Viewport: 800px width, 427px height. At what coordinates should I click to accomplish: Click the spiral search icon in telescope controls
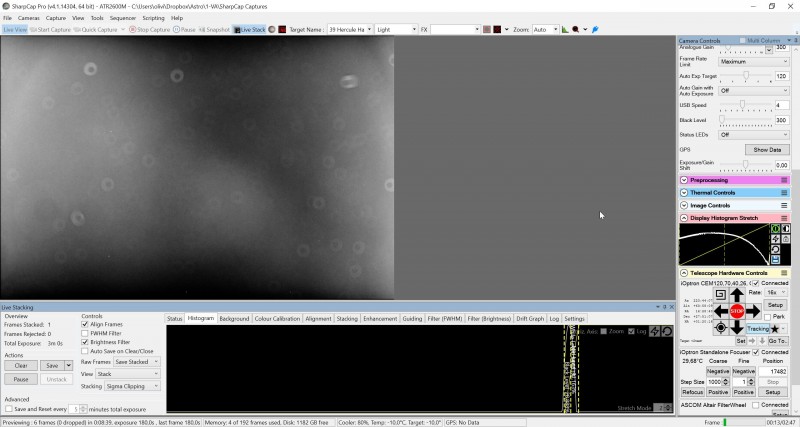pos(720,294)
